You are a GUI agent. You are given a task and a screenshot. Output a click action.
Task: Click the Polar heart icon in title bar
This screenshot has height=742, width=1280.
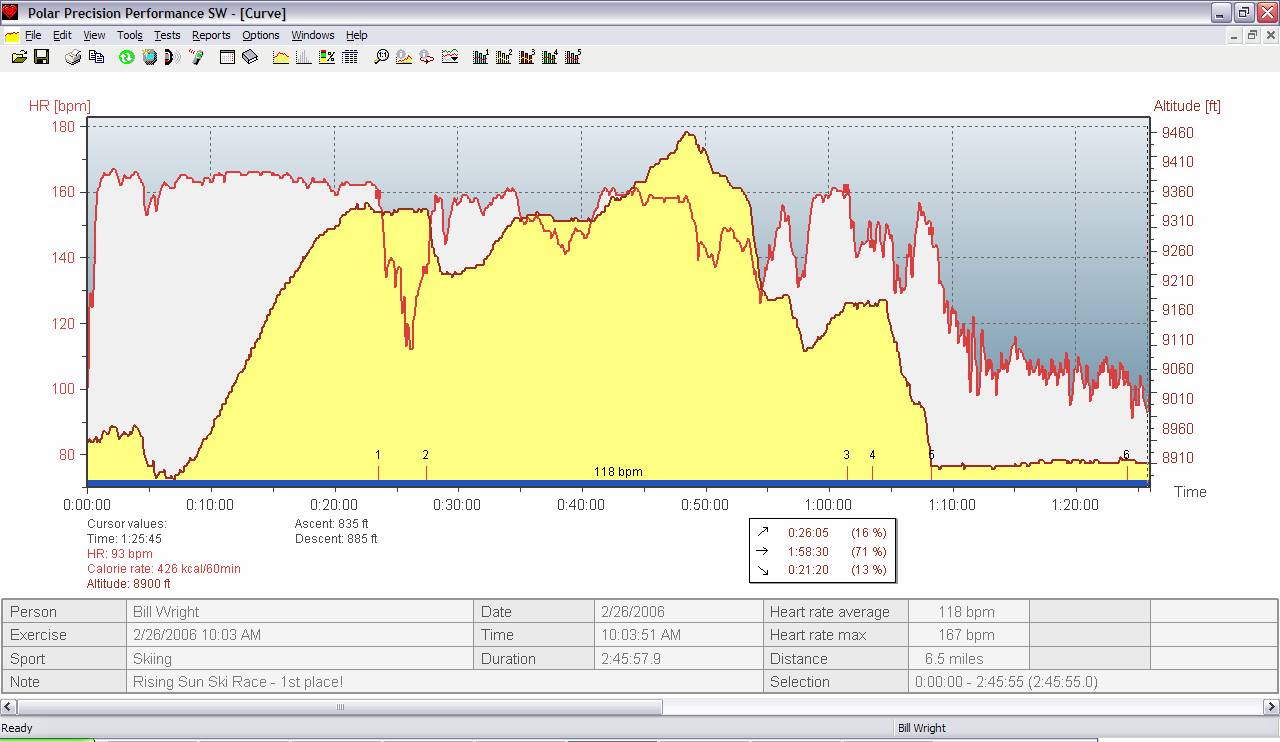pyautogui.click(x=10, y=12)
